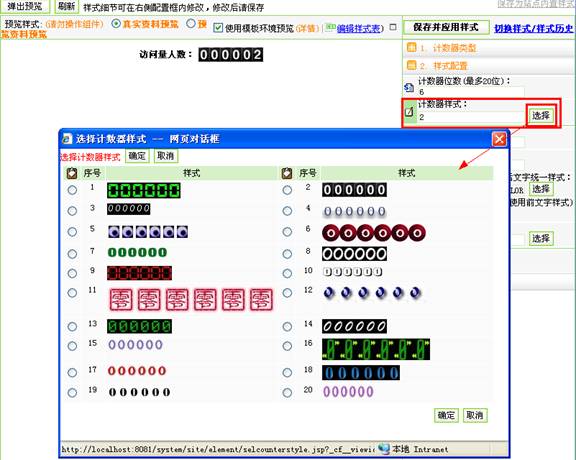
Task: Open 切换样式/样式历史 link
Action: pos(533,28)
